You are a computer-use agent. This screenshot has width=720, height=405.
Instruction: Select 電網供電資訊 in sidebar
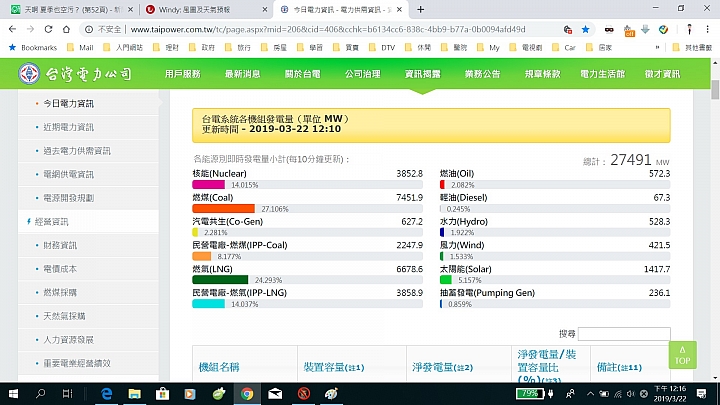coord(68,174)
